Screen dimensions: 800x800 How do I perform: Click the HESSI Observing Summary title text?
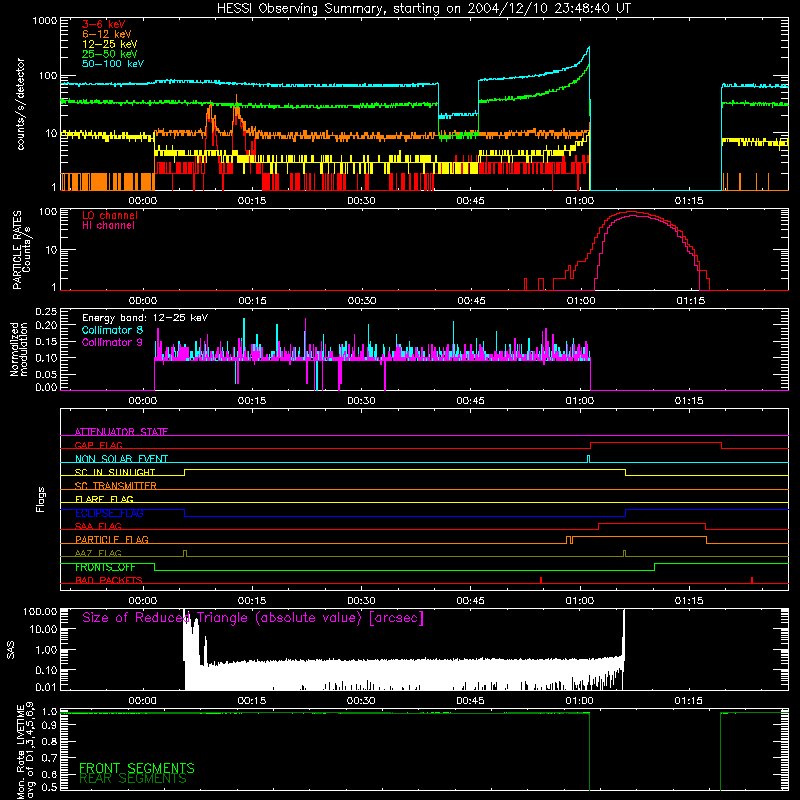click(x=423, y=8)
